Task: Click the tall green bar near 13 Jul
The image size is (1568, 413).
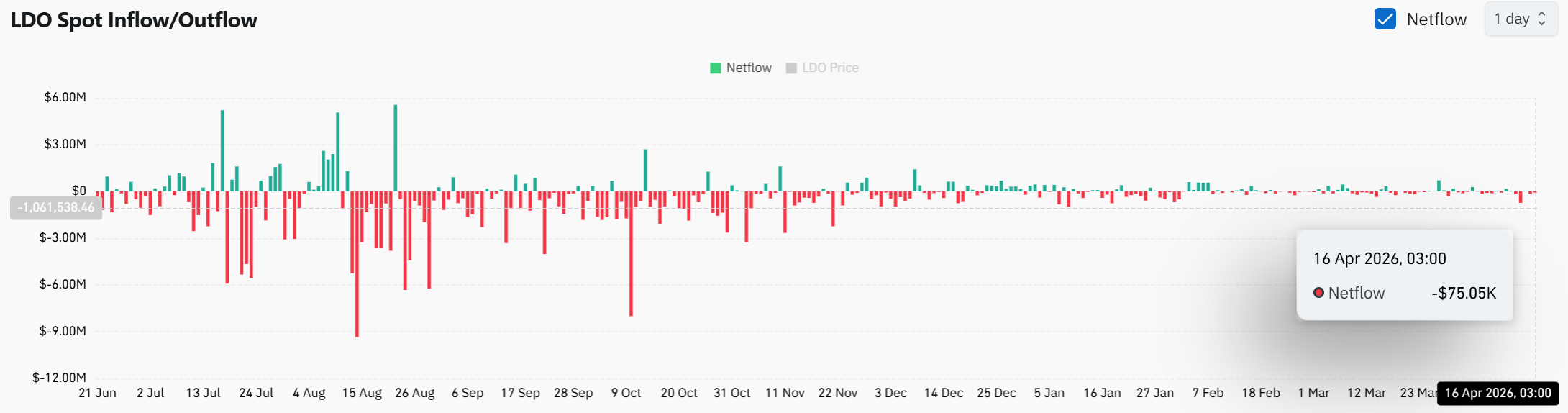Action: [x=222, y=150]
